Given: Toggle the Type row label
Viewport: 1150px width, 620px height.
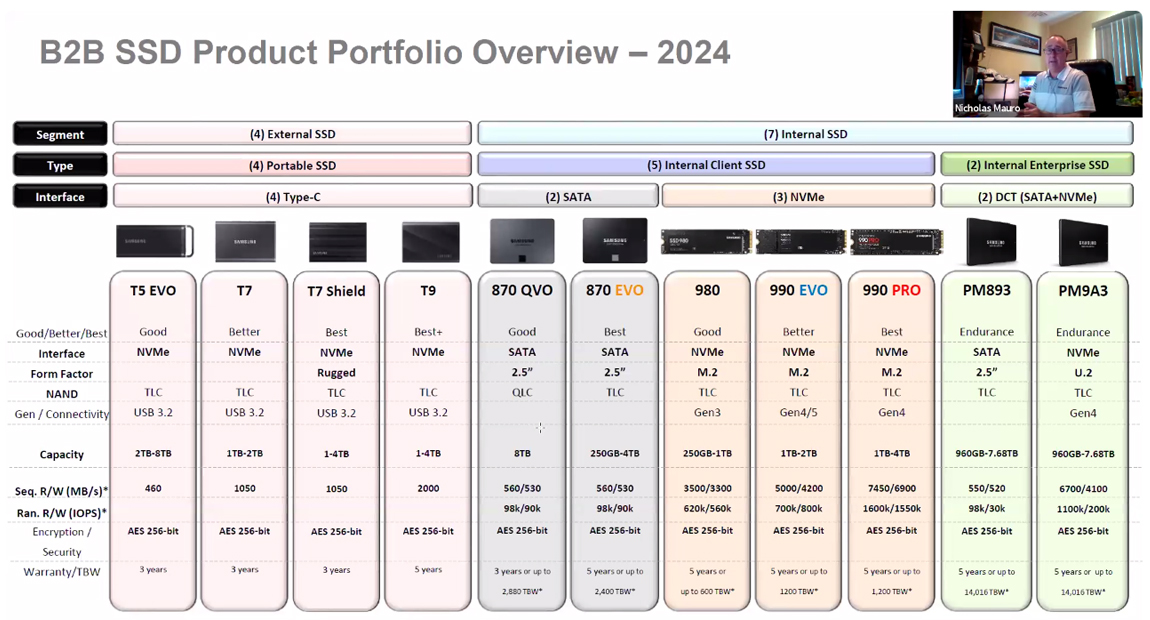Looking at the screenshot, I should [x=59, y=164].
